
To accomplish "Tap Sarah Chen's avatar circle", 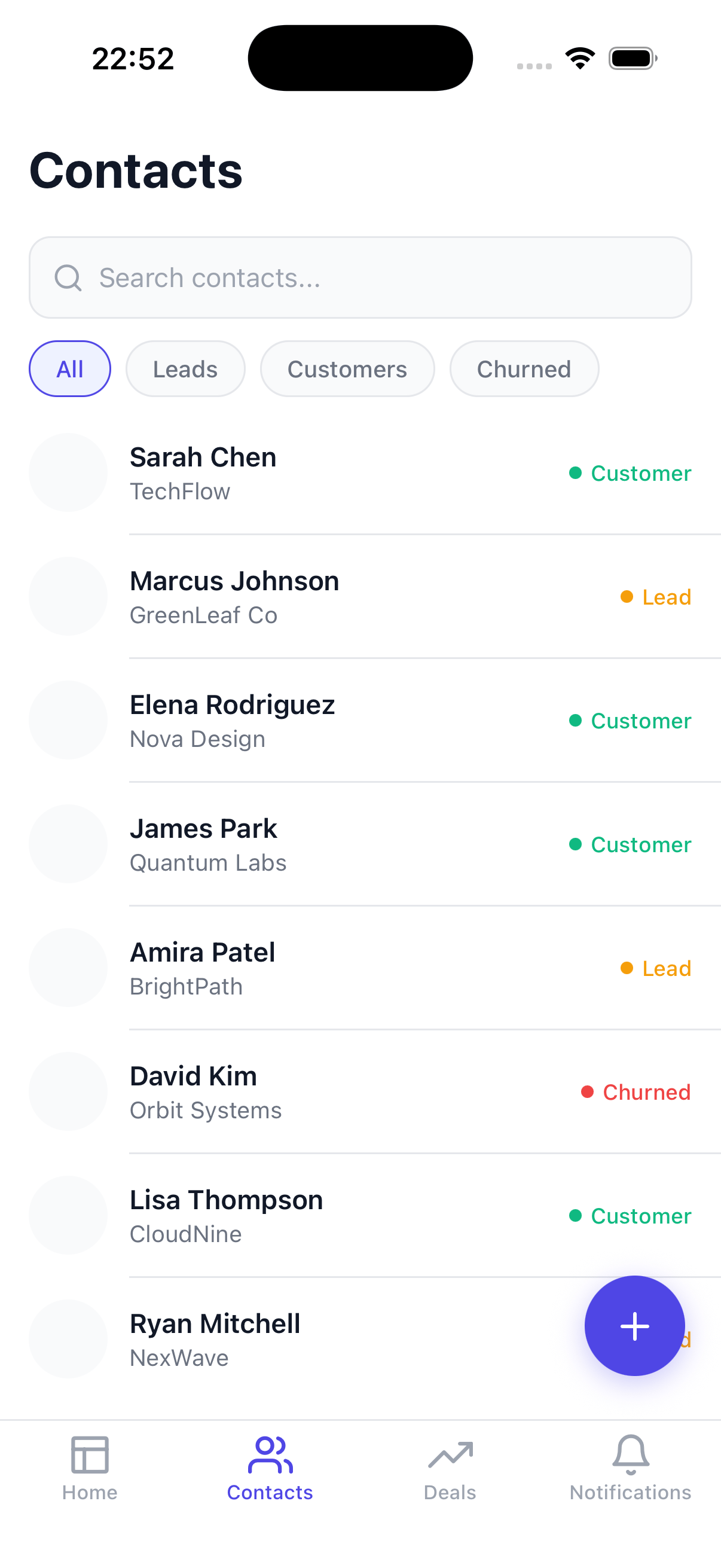I will click(68, 472).
